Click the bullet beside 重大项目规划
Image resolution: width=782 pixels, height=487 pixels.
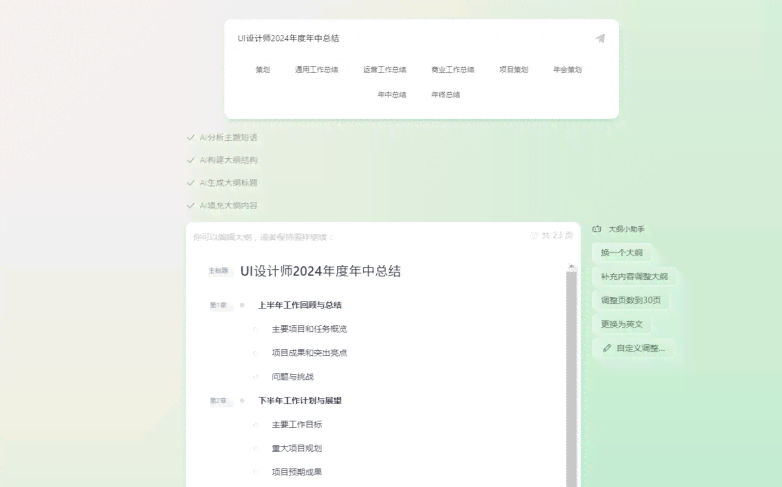pos(256,449)
